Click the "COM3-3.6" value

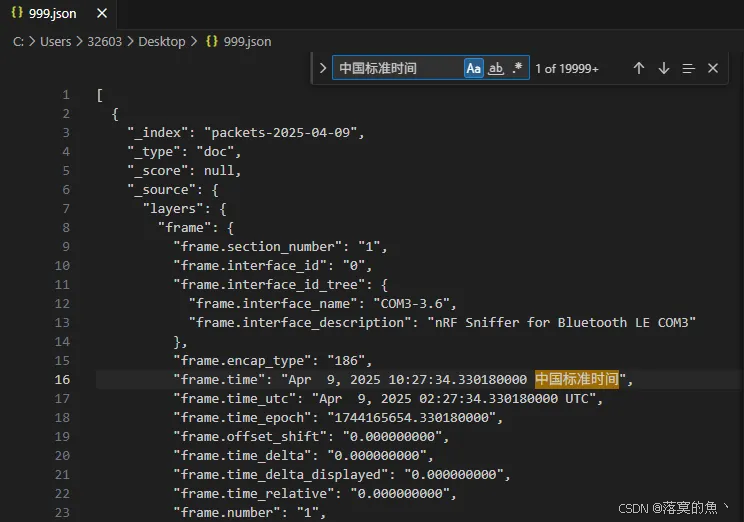pos(411,303)
